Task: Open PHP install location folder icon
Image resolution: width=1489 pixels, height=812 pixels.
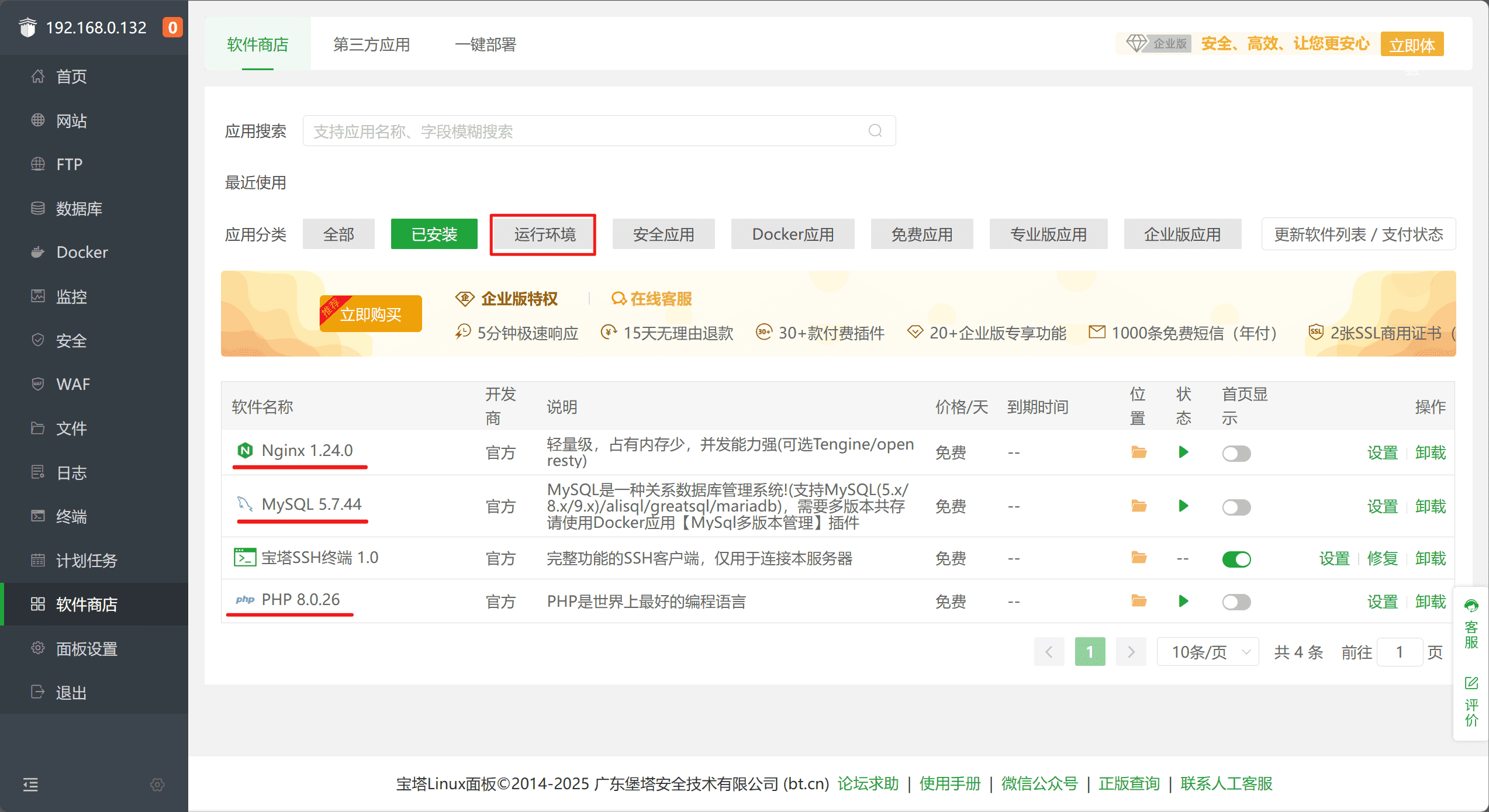Action: click(1138, 601)
